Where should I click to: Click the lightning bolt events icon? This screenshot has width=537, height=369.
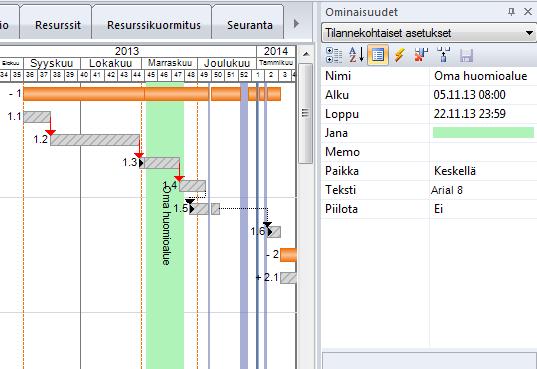(399, 55)
